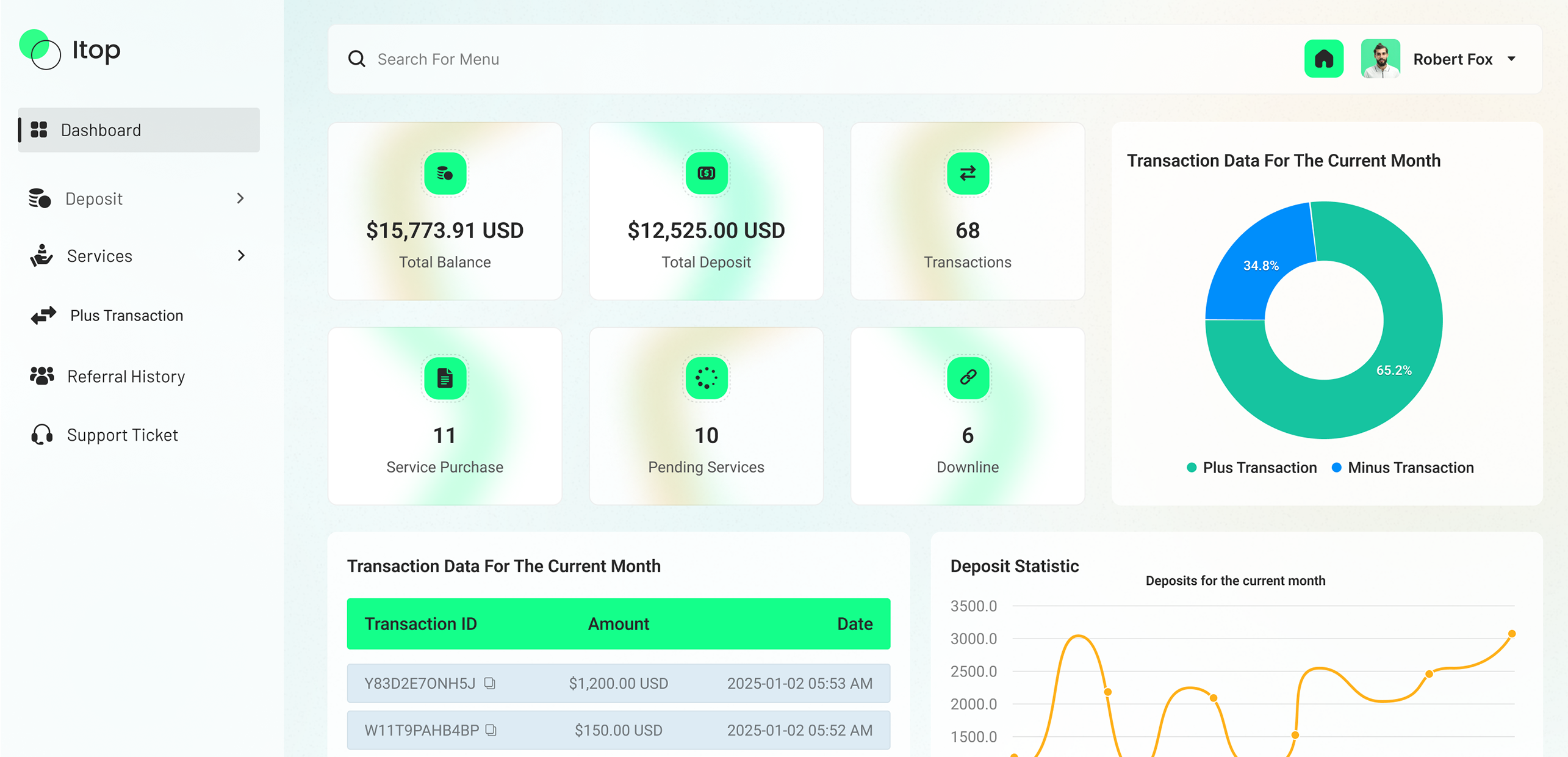Open Plus Transaction in sidebar
This screenshot has width=1568, height=757.
click(x=126, y=316)
